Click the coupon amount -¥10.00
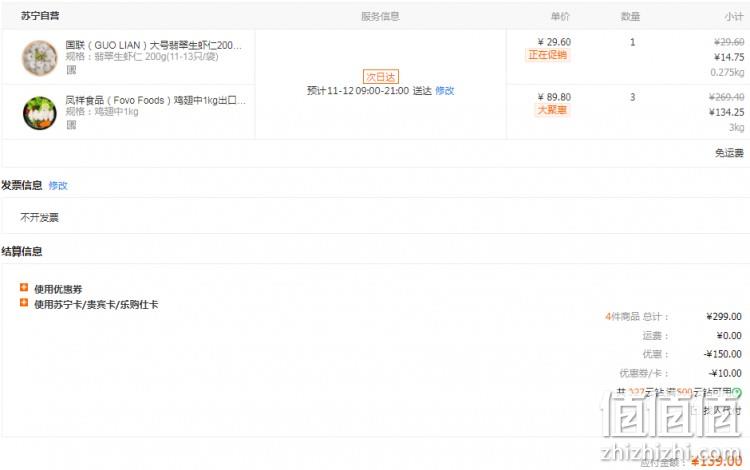Viewport: 750px width, 470px height. click(725, 373)
